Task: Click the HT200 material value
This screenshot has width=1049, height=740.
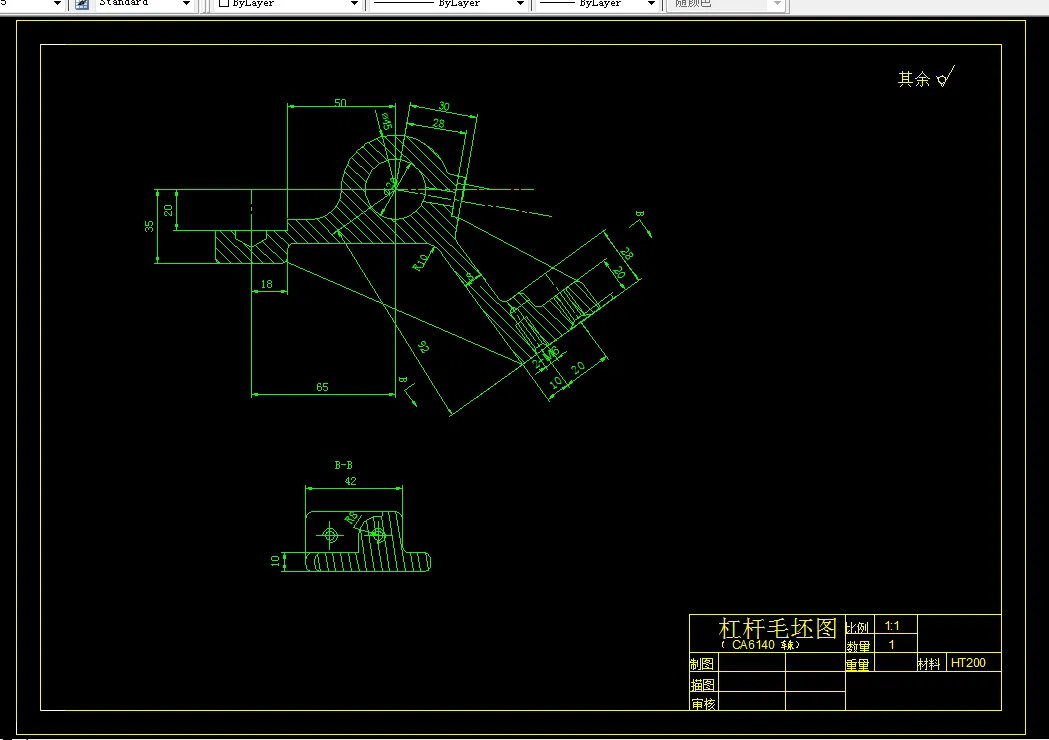Action: 968,662
